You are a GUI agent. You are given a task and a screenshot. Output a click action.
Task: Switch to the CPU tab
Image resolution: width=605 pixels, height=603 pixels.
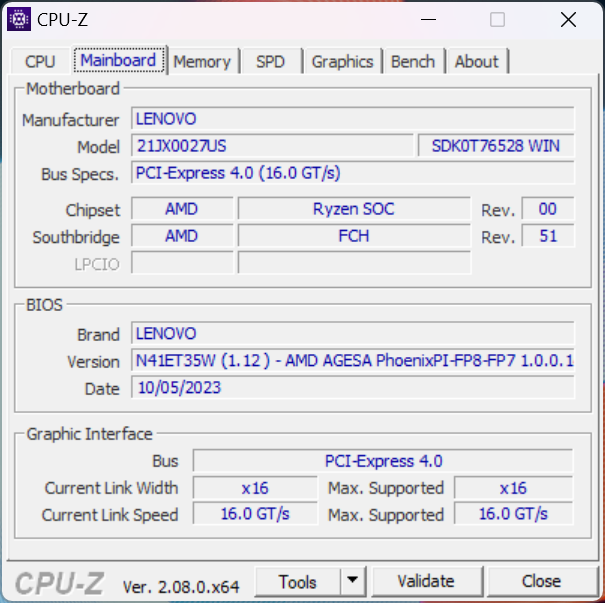(40, 61)
